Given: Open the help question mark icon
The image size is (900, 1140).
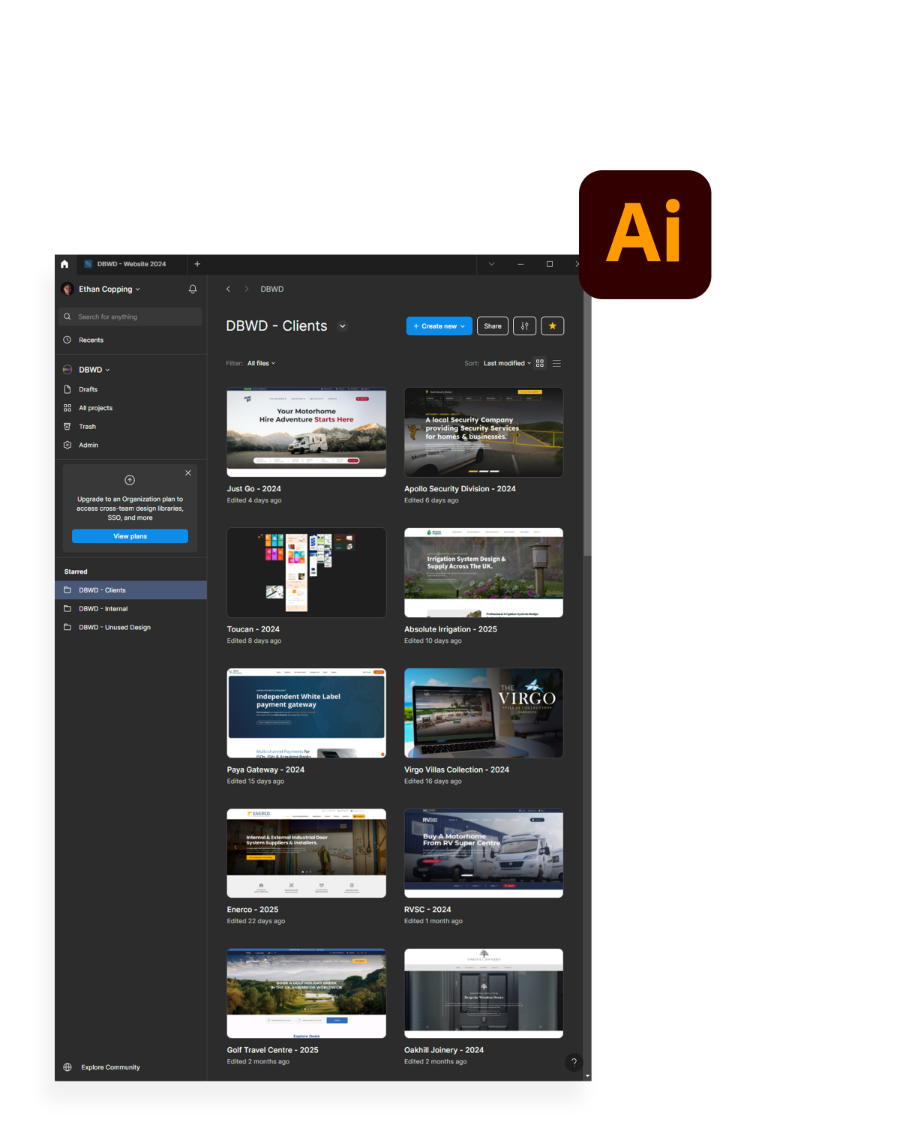Looking at the screenshot, I should (x=574, y=1062).
